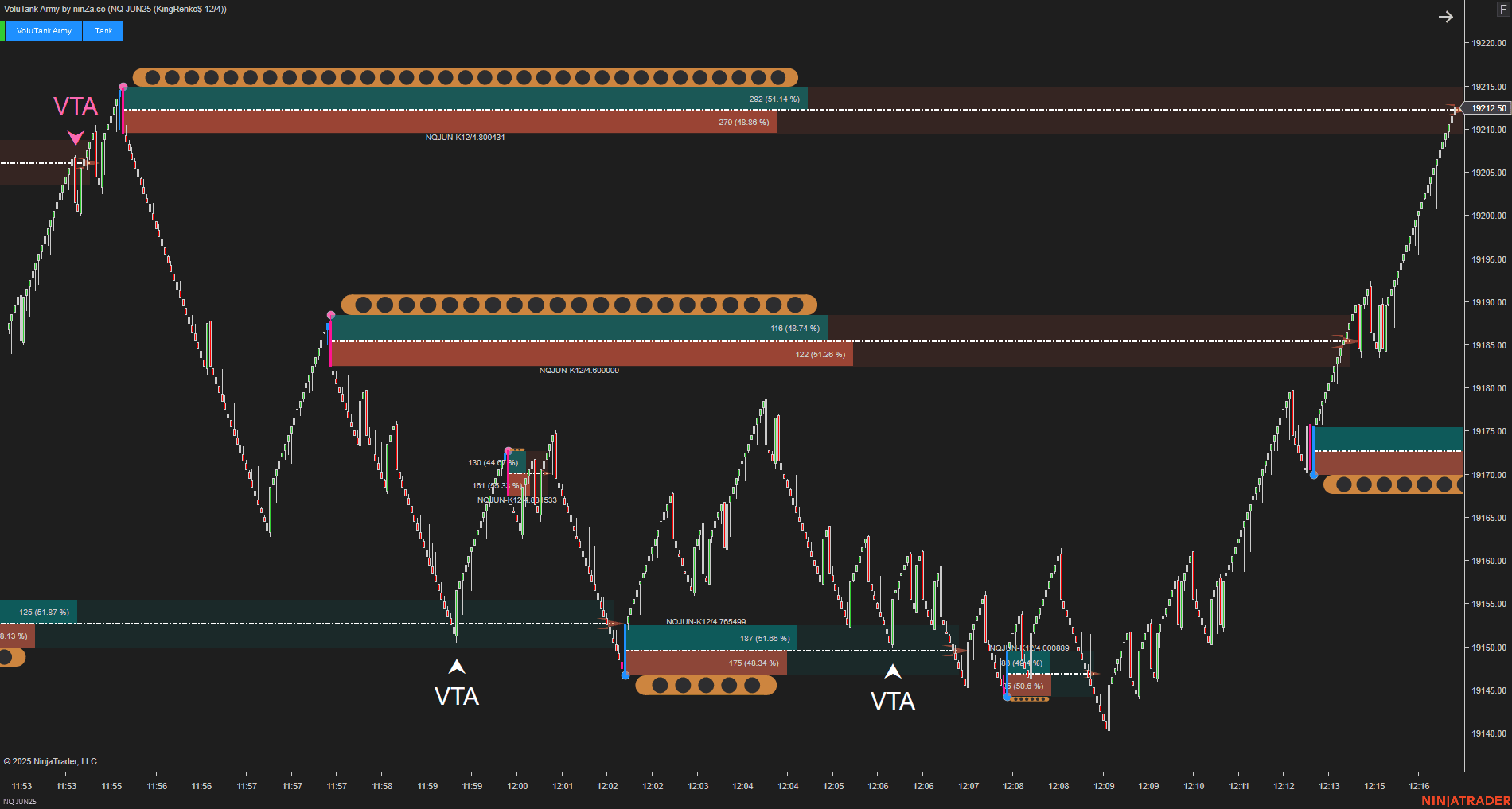Click the F button at top right
The width and height of the screenshot is (1512, 809).
(x=1504, y=10)
